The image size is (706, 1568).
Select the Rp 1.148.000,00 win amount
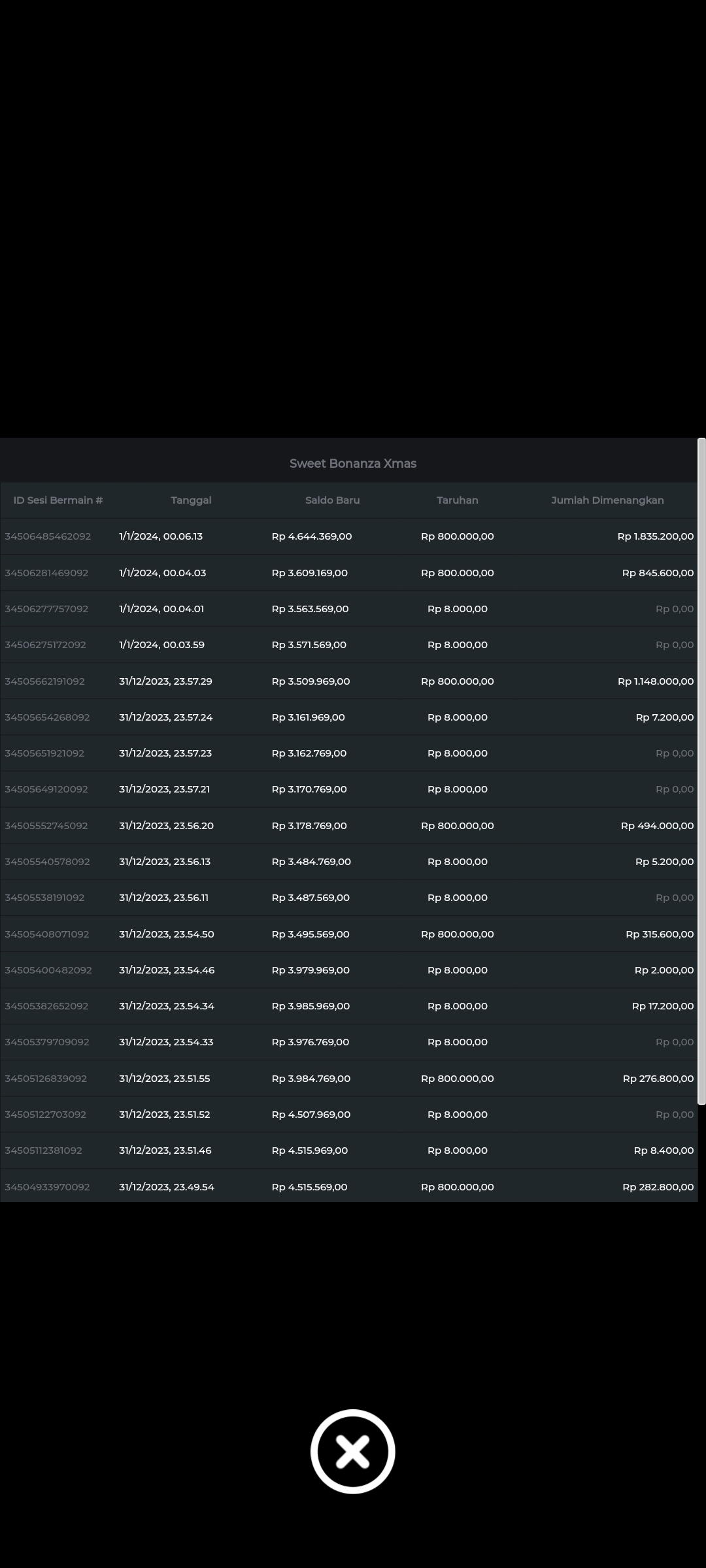tap(655, 681)
